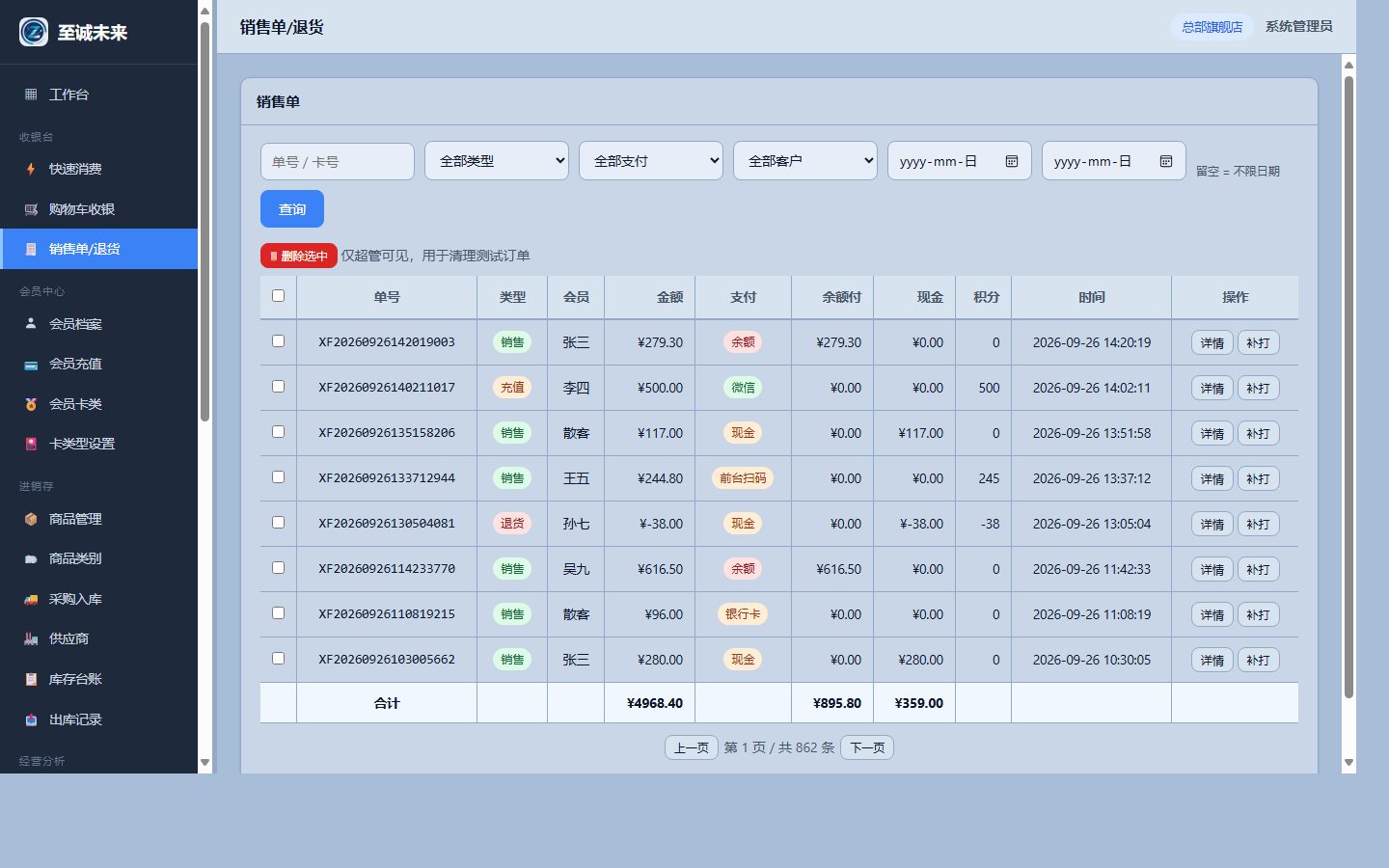Check the row for order XF20260926103005662
The width and height of the screenshot is (1389, 868).
click(x=279, y=659)
